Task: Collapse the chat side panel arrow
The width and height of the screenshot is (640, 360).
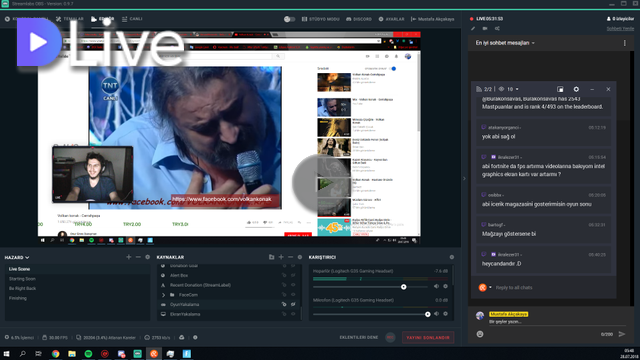Action: (464, 178)
